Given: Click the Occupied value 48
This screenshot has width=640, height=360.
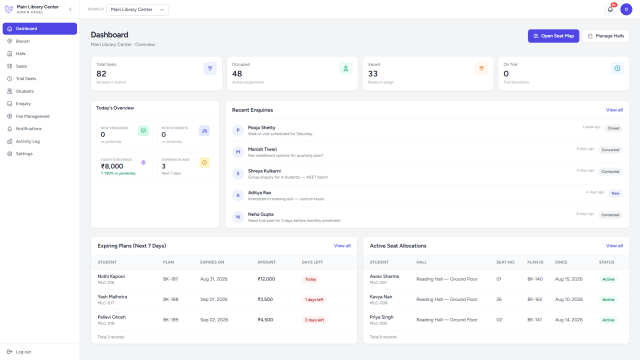Looking at the screenshot, I should click(x=237, y=74).
